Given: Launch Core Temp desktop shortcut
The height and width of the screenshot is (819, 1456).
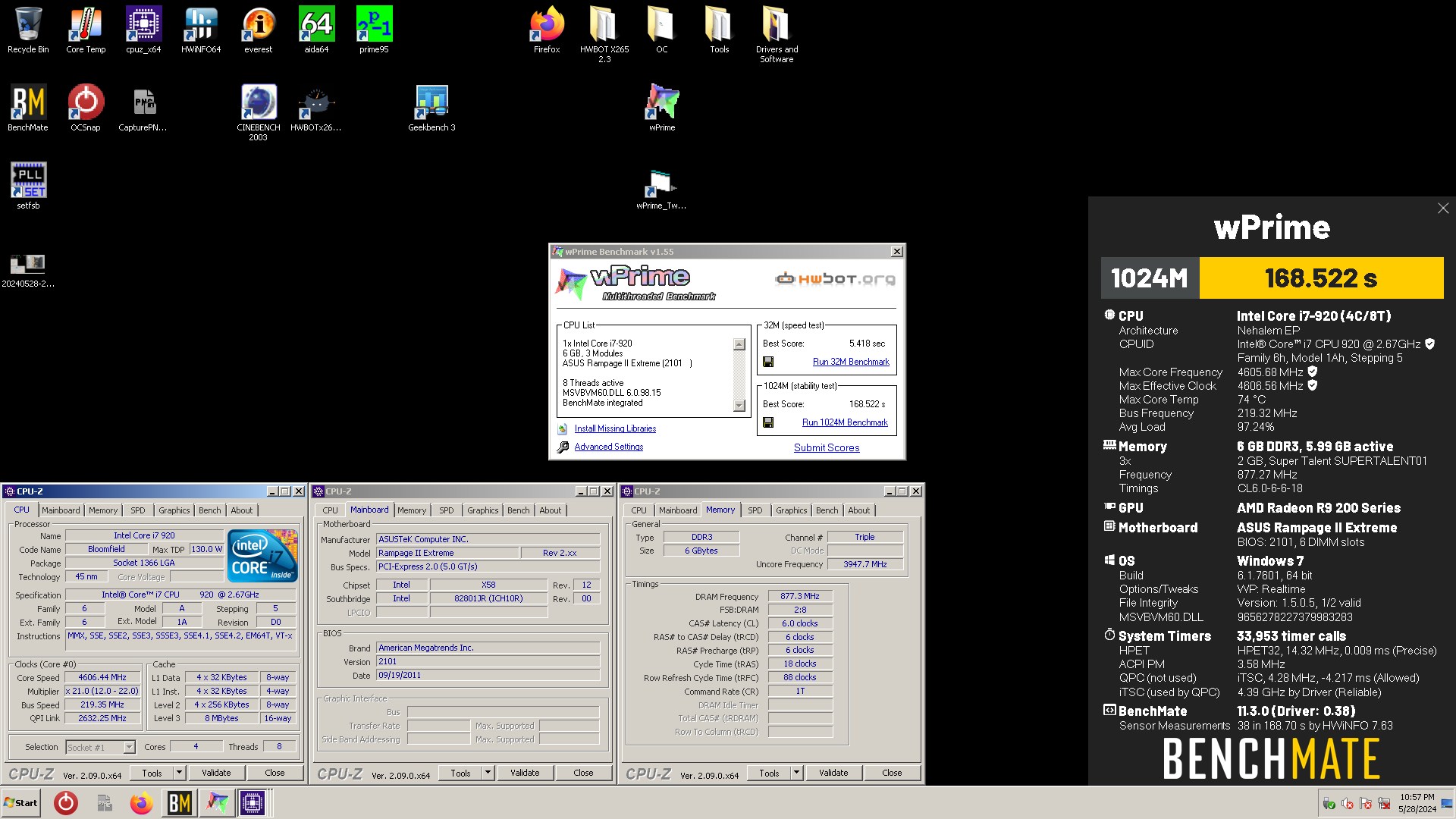Looking at the screenshot, I should click(x=86, y=30).
